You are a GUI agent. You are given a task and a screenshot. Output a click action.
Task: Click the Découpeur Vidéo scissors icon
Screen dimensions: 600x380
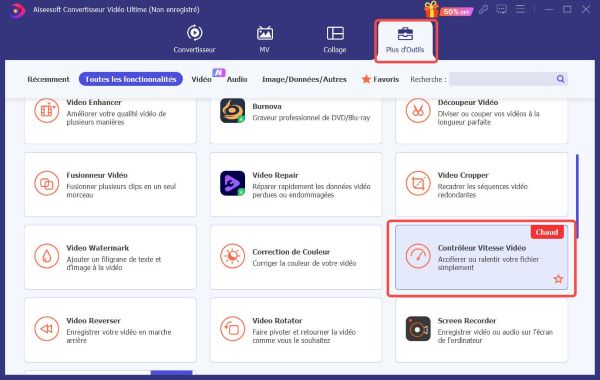(x=418, y=110)
